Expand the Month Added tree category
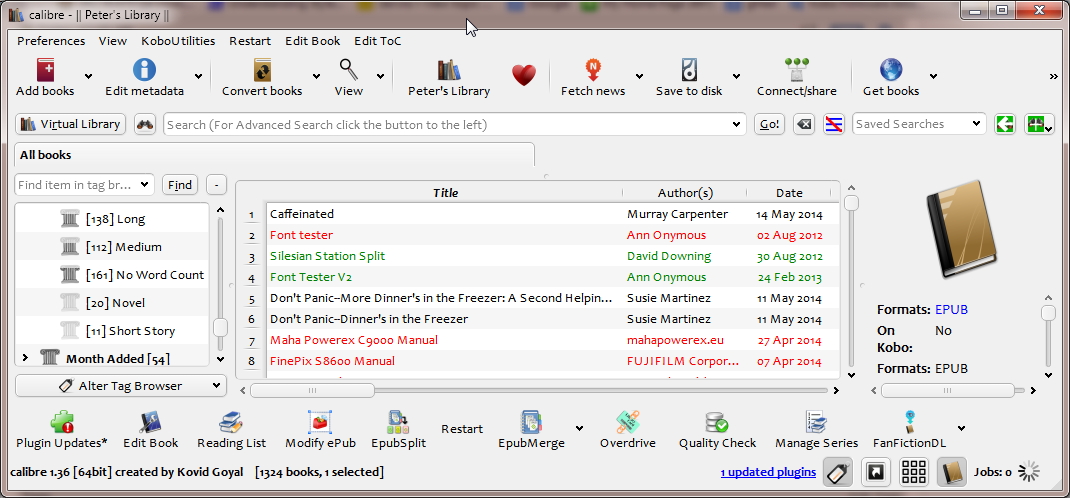The width and height of the screenshot is (1070, 498). pyautogui.click(x=25, y=357)
